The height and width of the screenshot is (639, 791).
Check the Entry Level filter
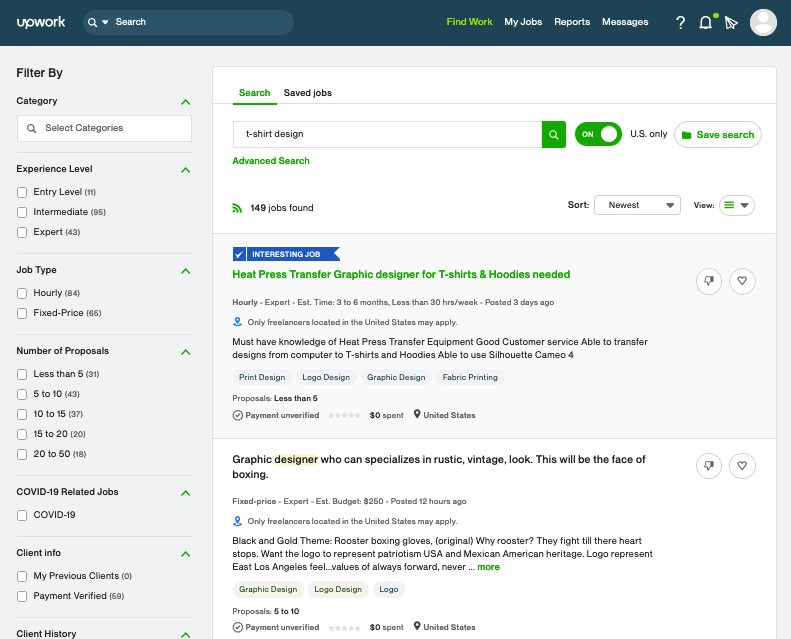[x=23, y=192]
